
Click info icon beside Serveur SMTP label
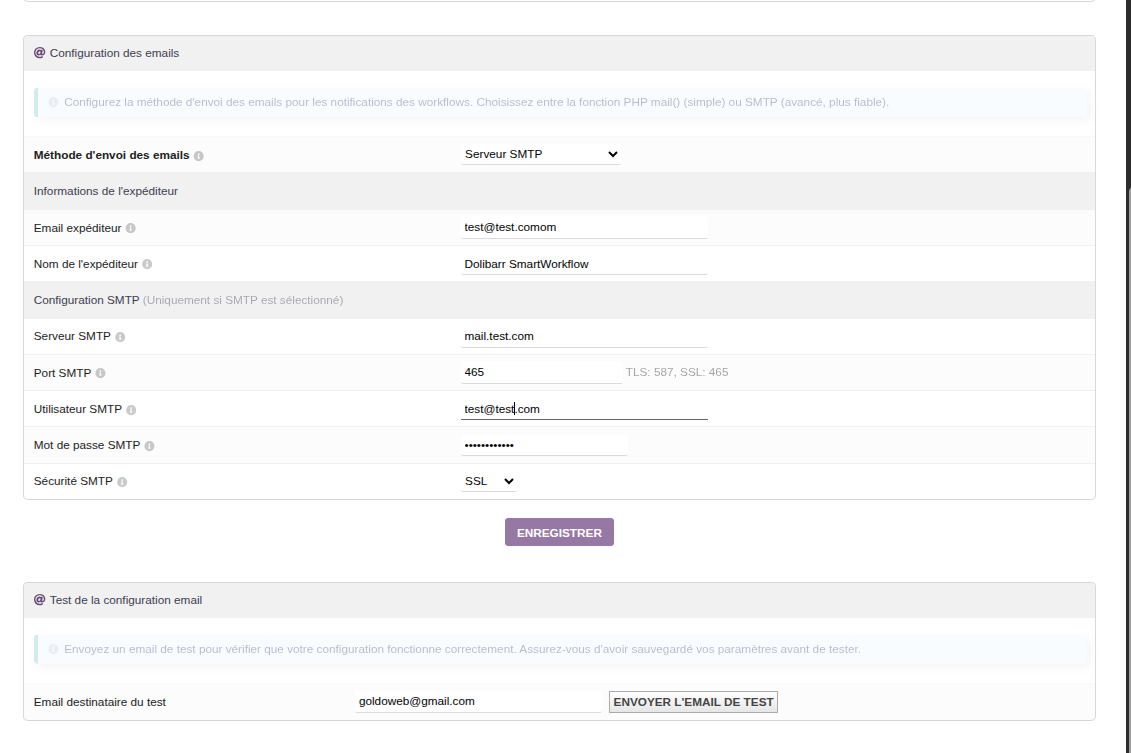[x=120, y=337]
